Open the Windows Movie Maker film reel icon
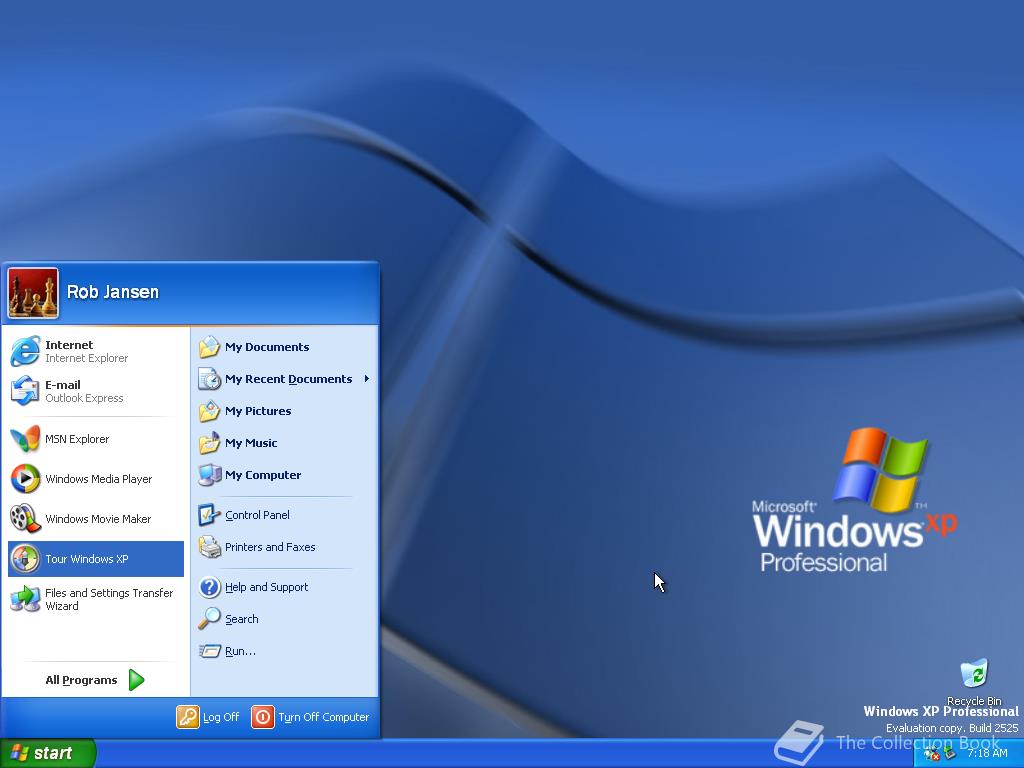Viewport: 1024px width, 768px height. [25, 519]
